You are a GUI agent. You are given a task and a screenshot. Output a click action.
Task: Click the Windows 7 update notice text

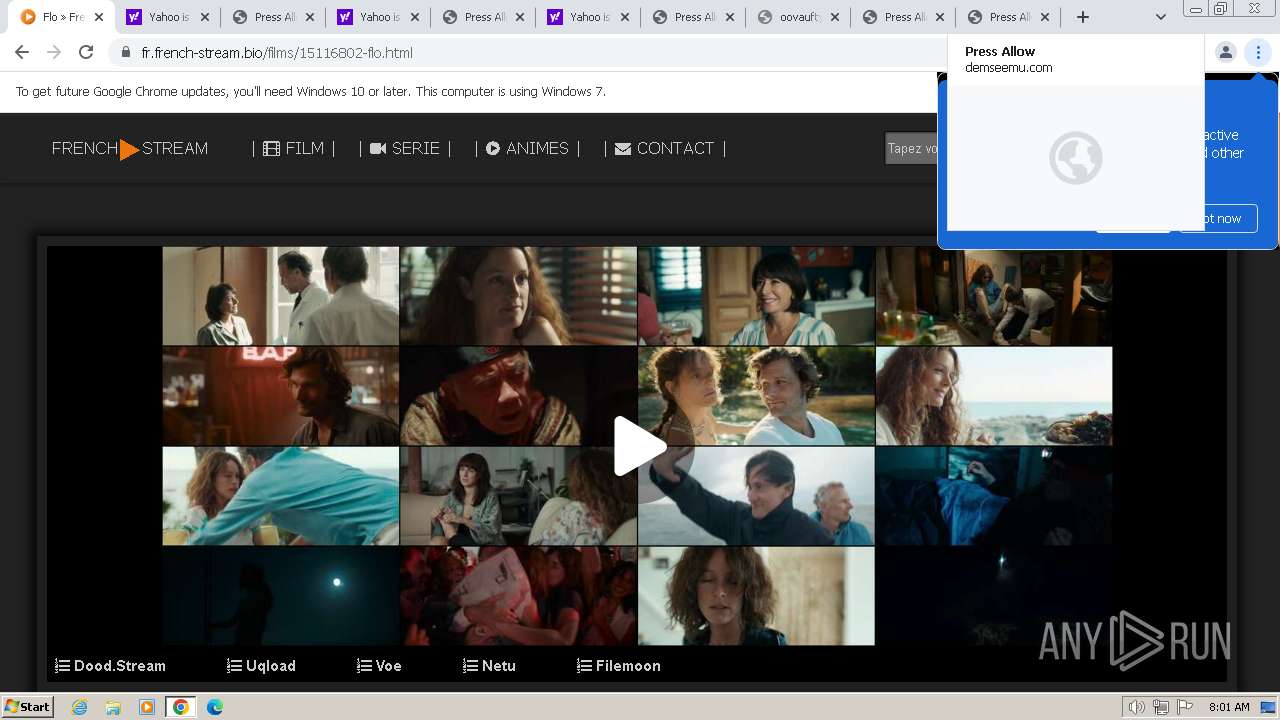click(311, 91)
